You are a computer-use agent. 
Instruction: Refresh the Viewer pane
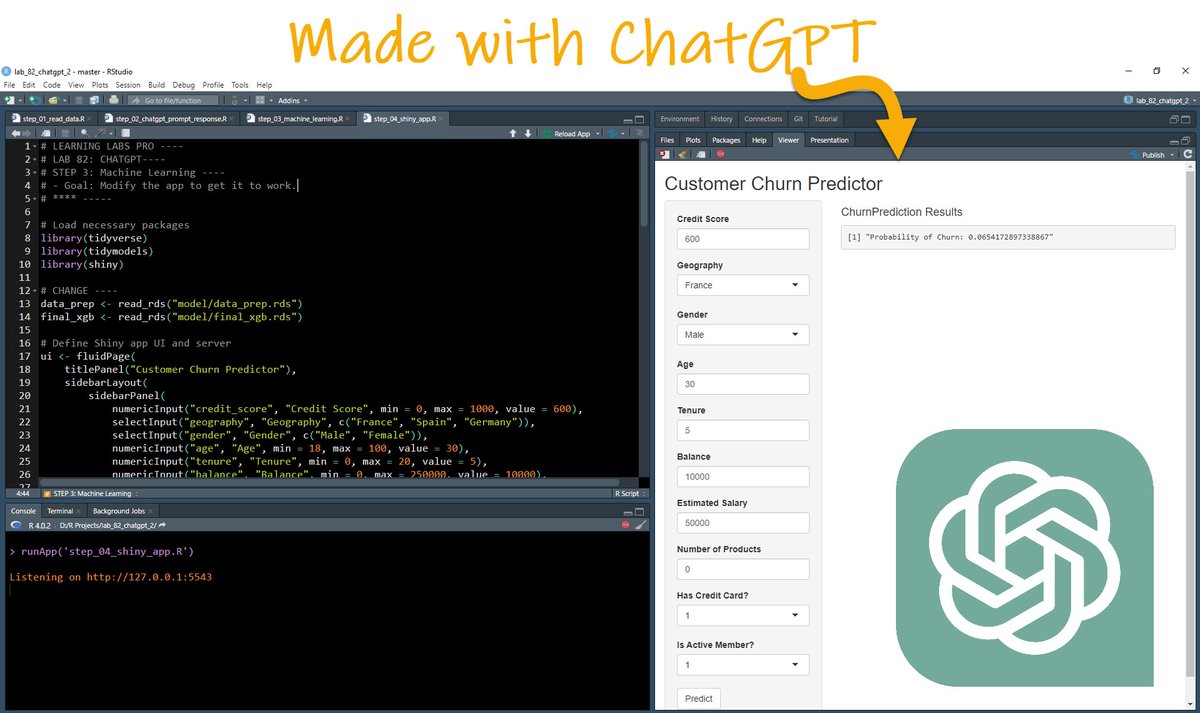click(x=1188, y=154)
